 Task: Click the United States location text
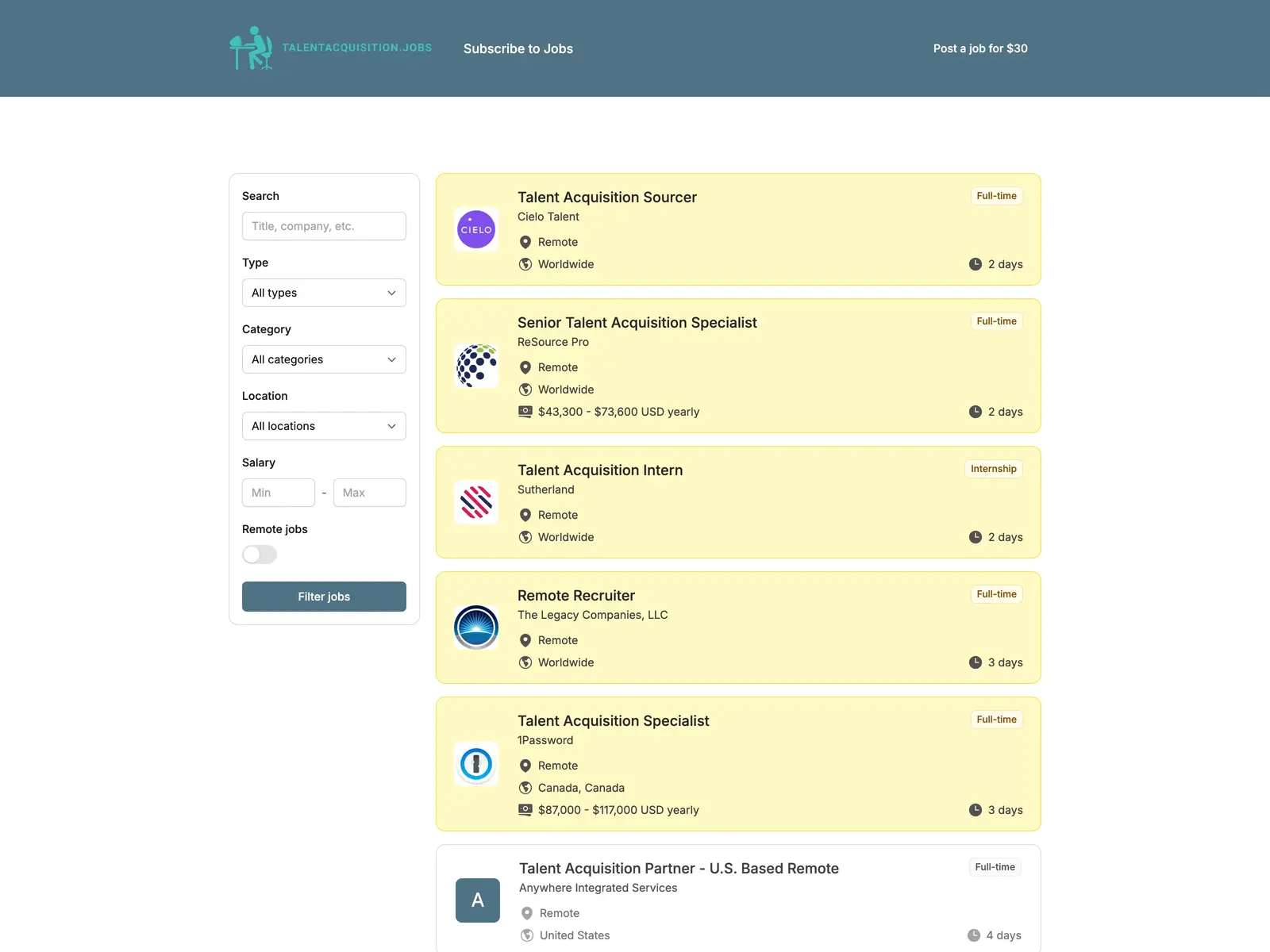click(x=575, y=935)
